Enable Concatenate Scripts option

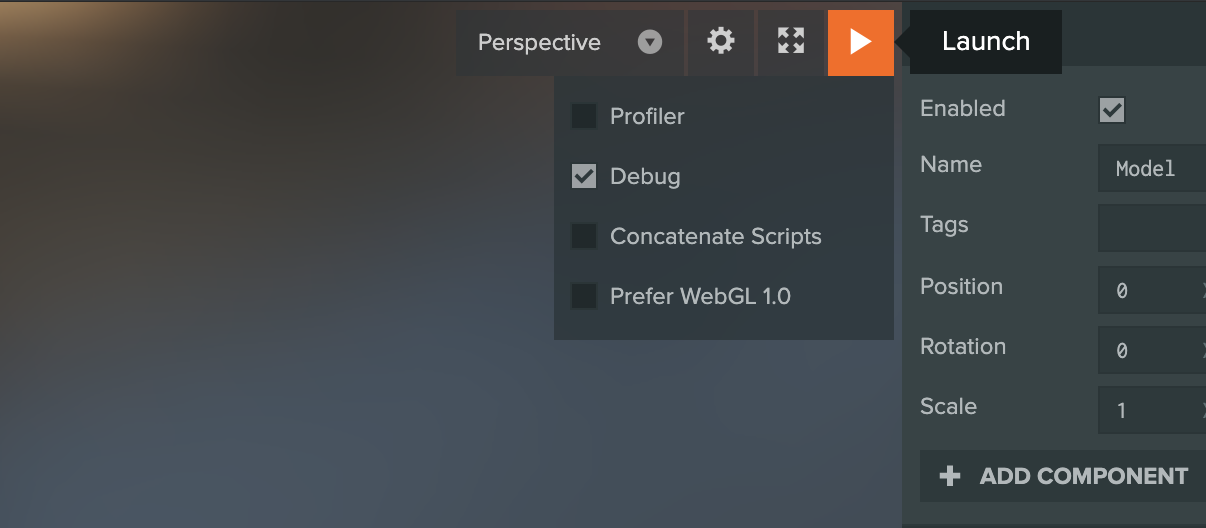click(x=584, y=236)
